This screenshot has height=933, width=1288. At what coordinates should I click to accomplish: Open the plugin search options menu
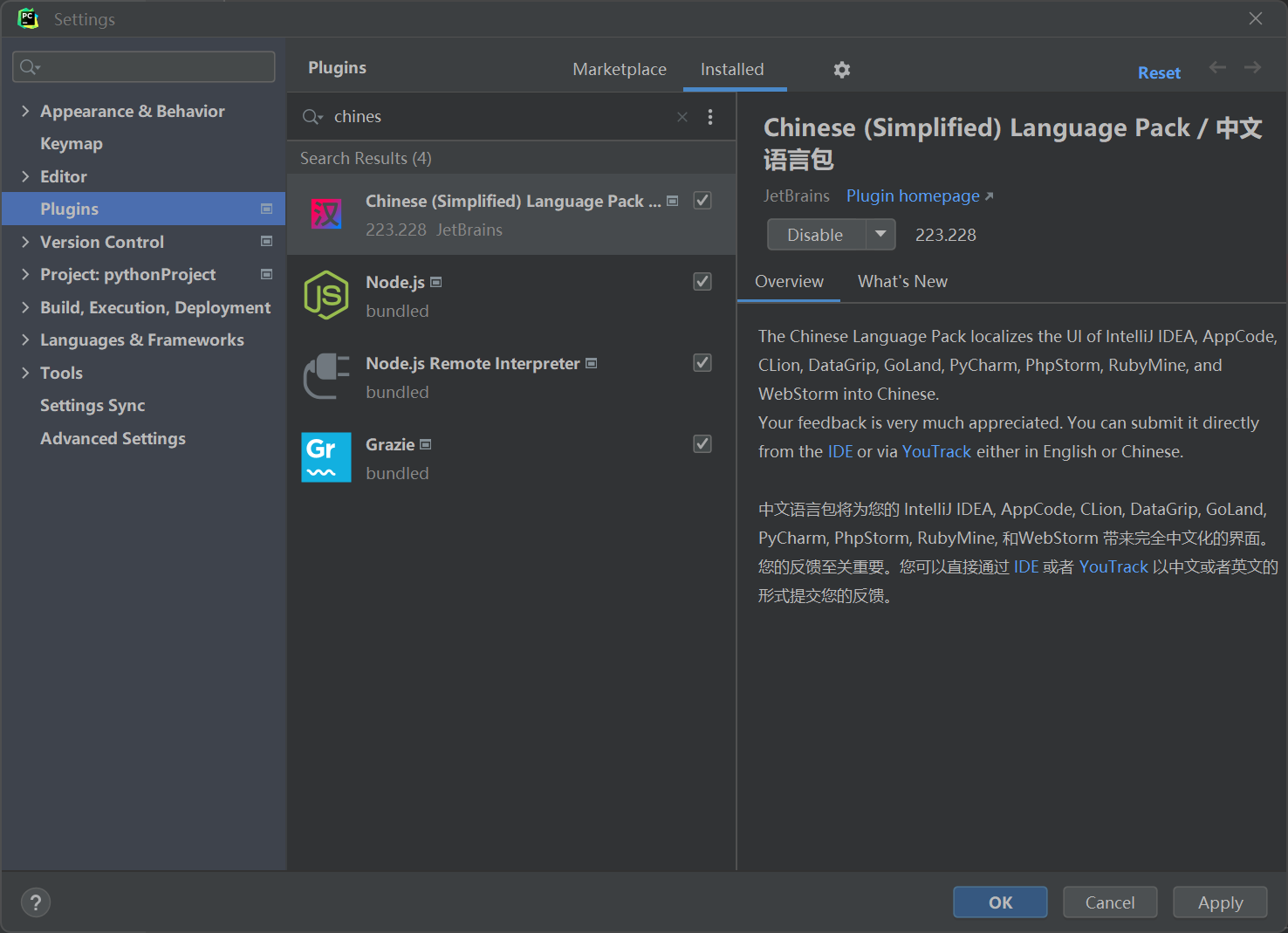pos(710,117)
